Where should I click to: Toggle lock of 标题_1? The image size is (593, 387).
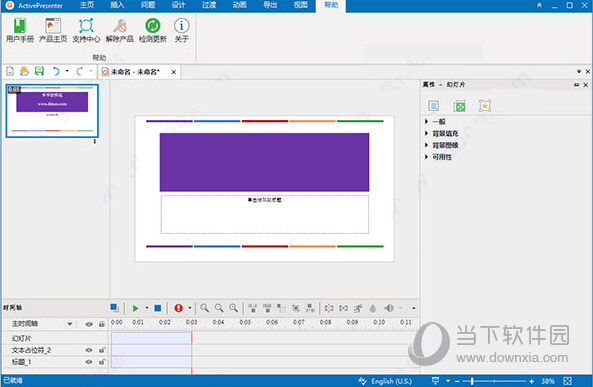coord(102,362)
